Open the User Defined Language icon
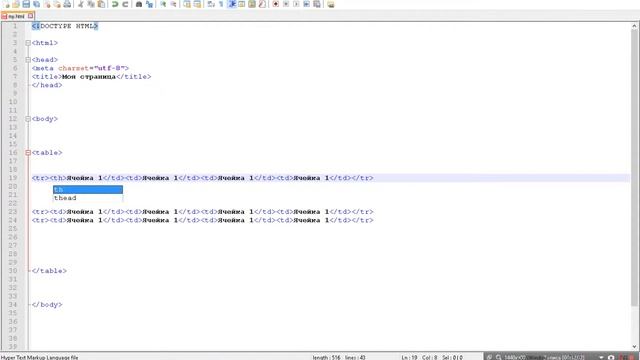Screen dimensions: 640x360 point(242,4)
